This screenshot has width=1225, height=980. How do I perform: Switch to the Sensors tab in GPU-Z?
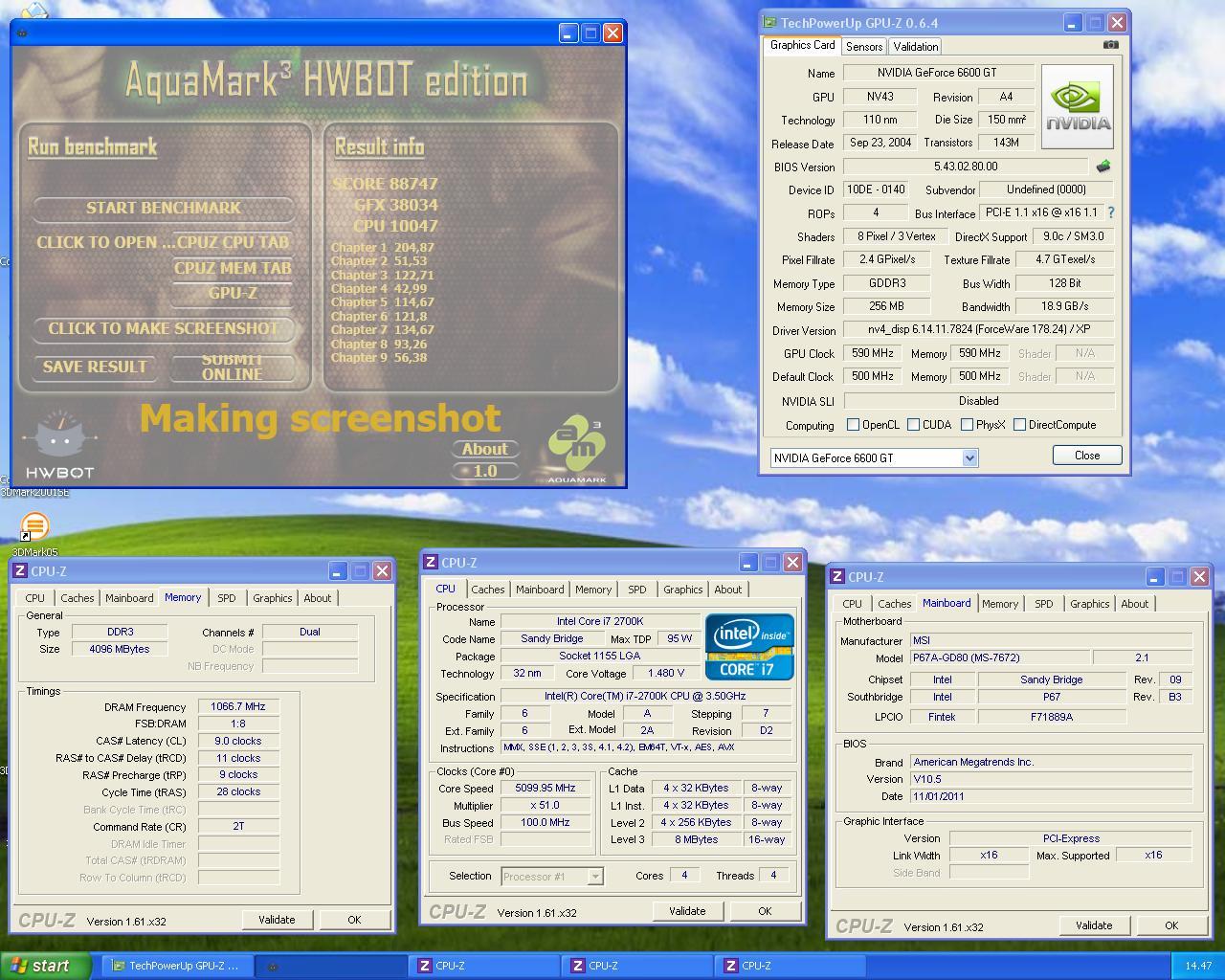coord(863,46)
